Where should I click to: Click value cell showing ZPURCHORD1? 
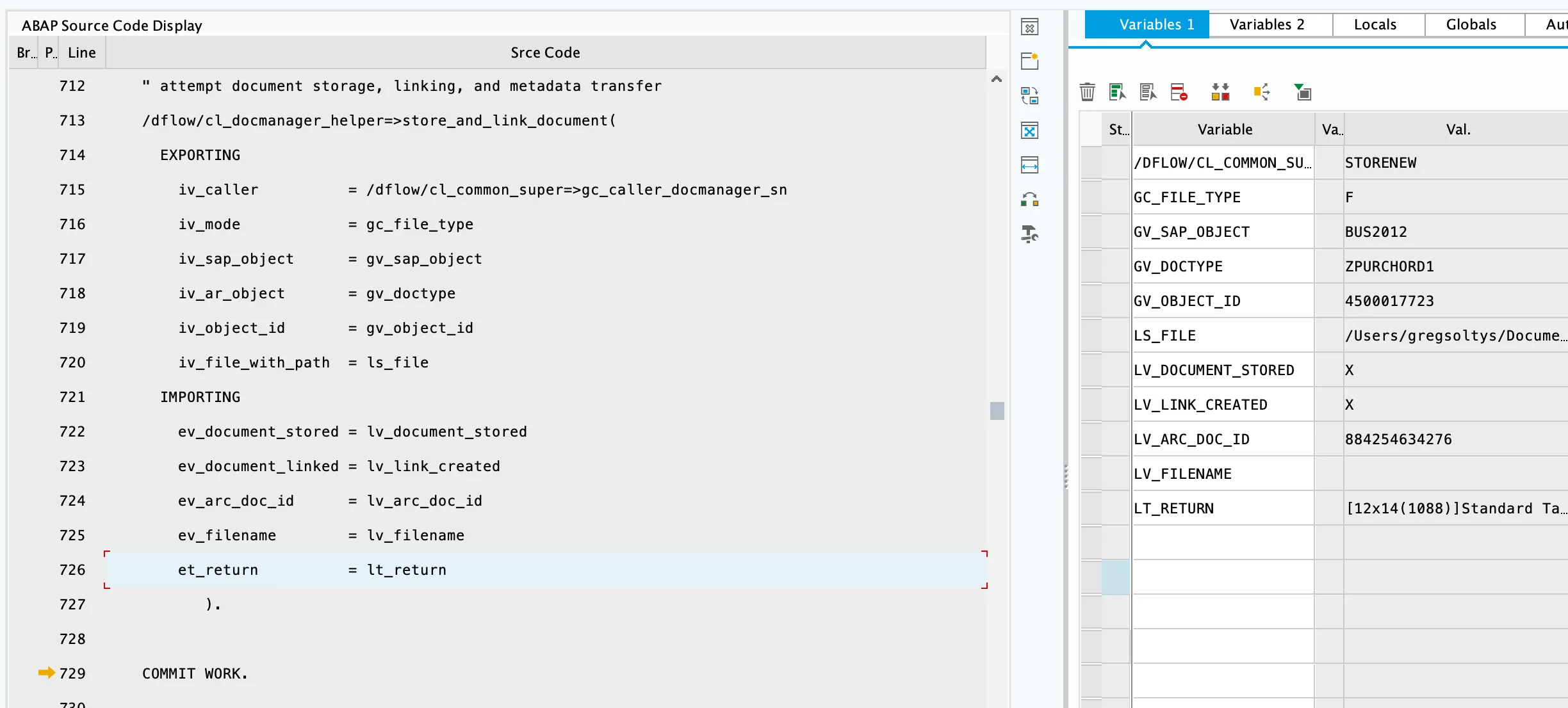[x=1456, y=266]
